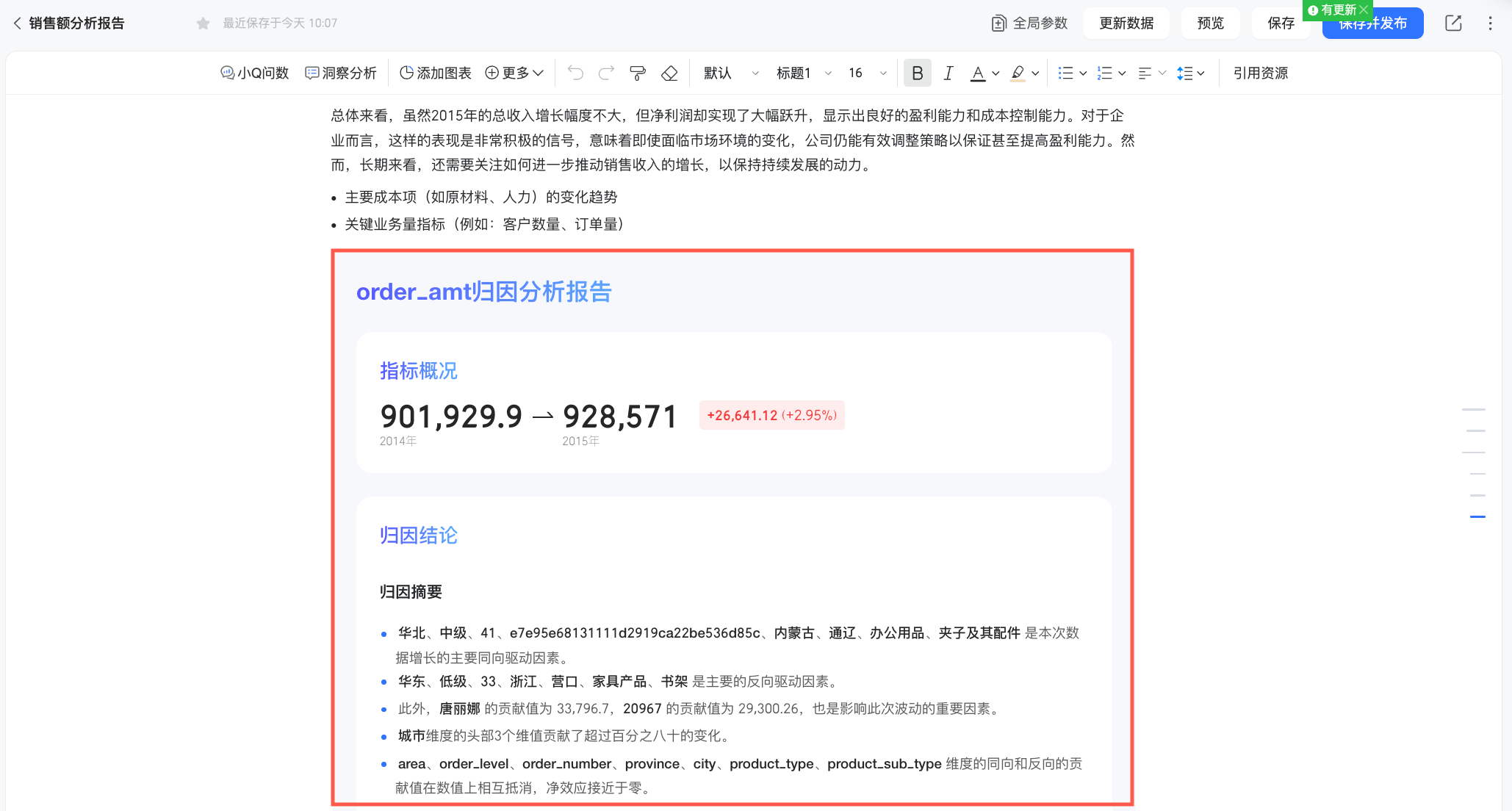Screen dimensions: 1512x811
Task: Click the redo arrow icon
Action: tap(606, 73)
